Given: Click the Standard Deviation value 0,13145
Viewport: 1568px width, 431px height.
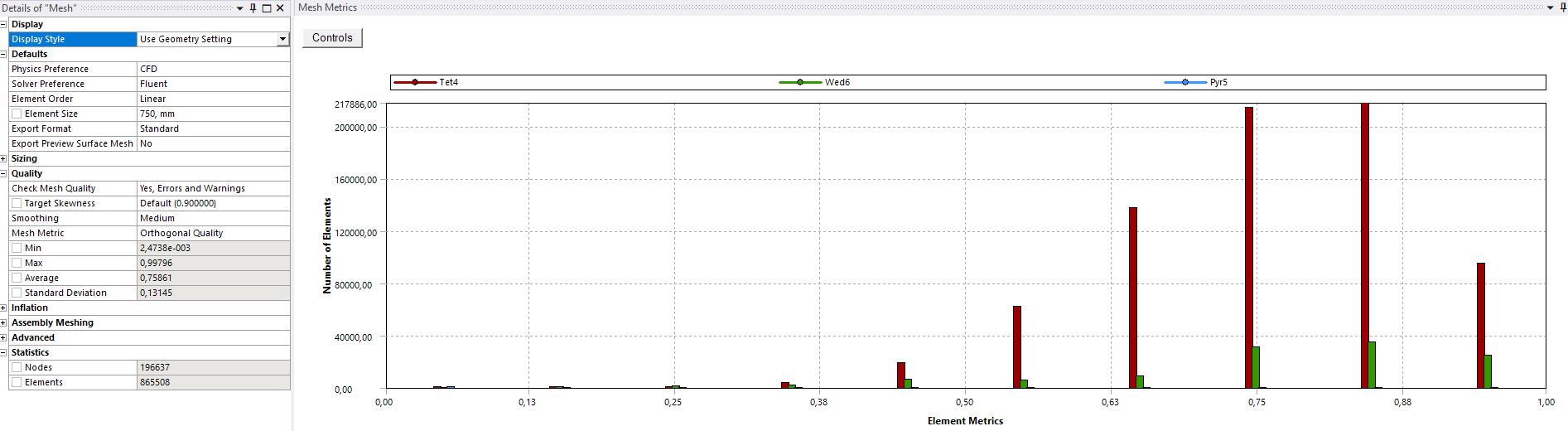Looking at the screenshot, I should pyautogui.click(x=213, y=293).
